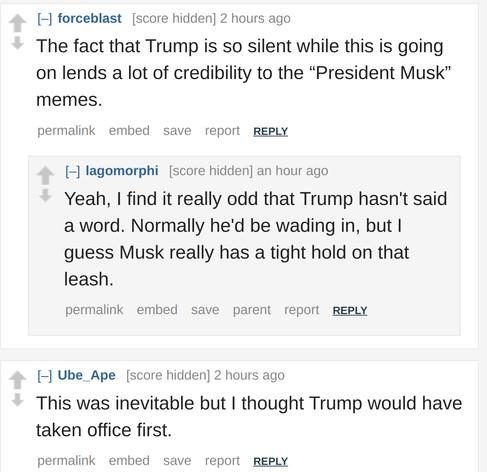Collapse lagomorphi's reply
This screenshot has width=487, height=472.
click(x=73, y=171)
